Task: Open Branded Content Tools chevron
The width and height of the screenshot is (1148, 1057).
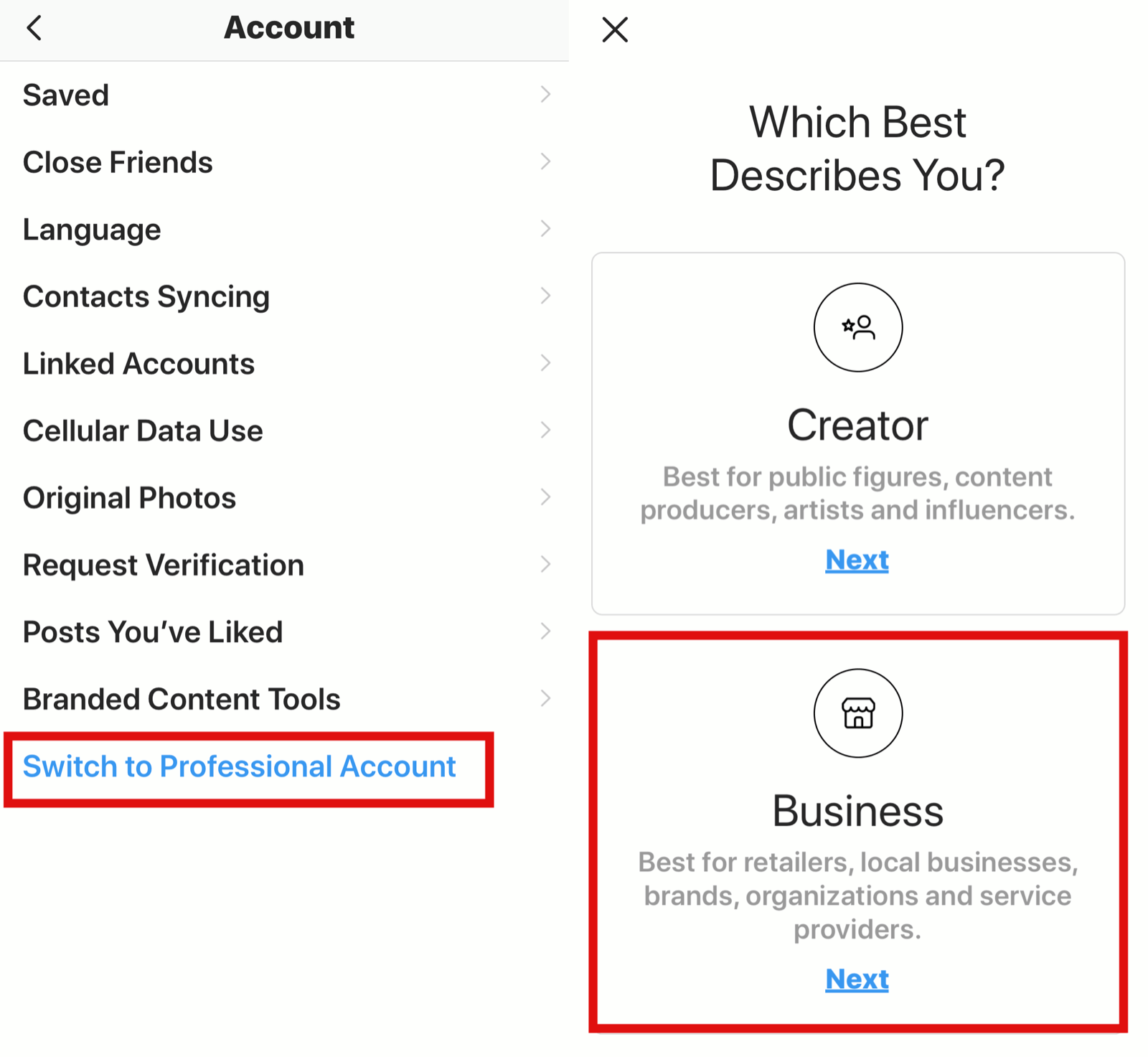Action: click(x=545, y=698)
